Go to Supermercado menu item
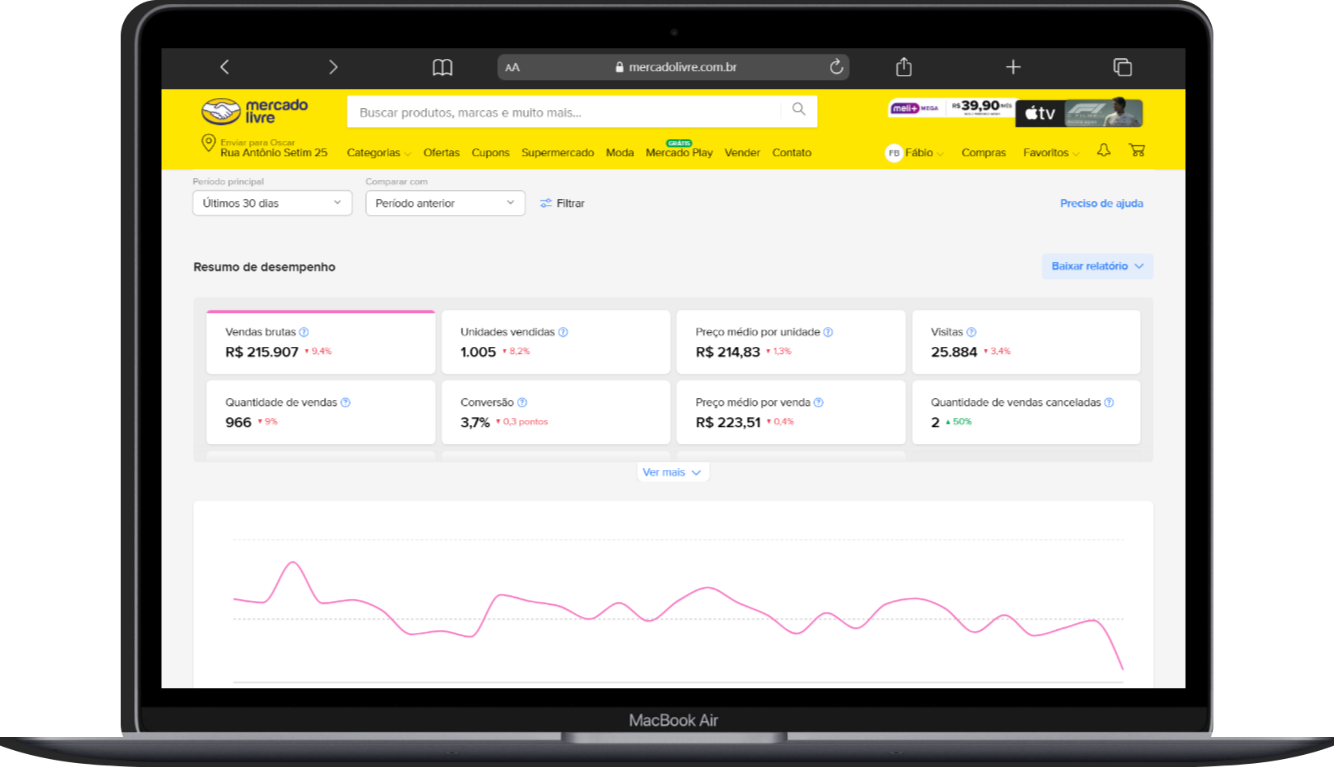The width and height of the screenshot is (1334, 767). (x=558, y=153)
